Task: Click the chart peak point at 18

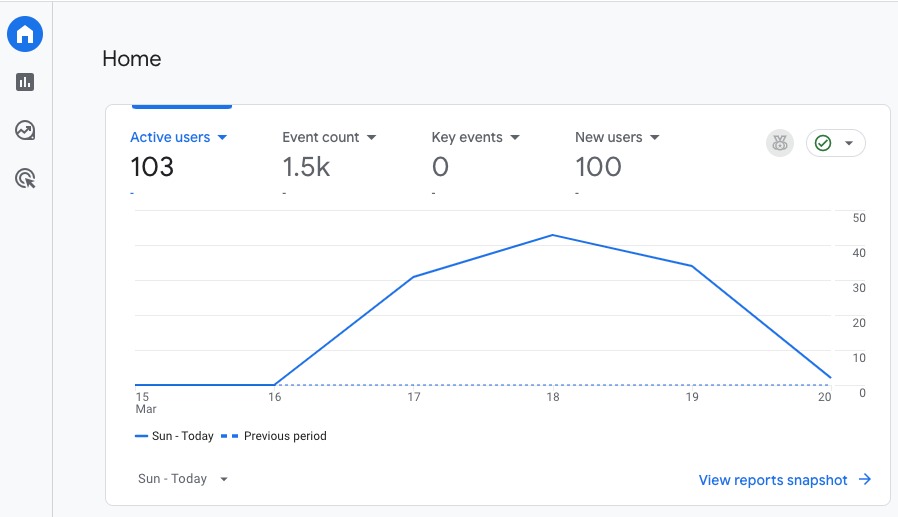Action: click(x=553, y=235)
